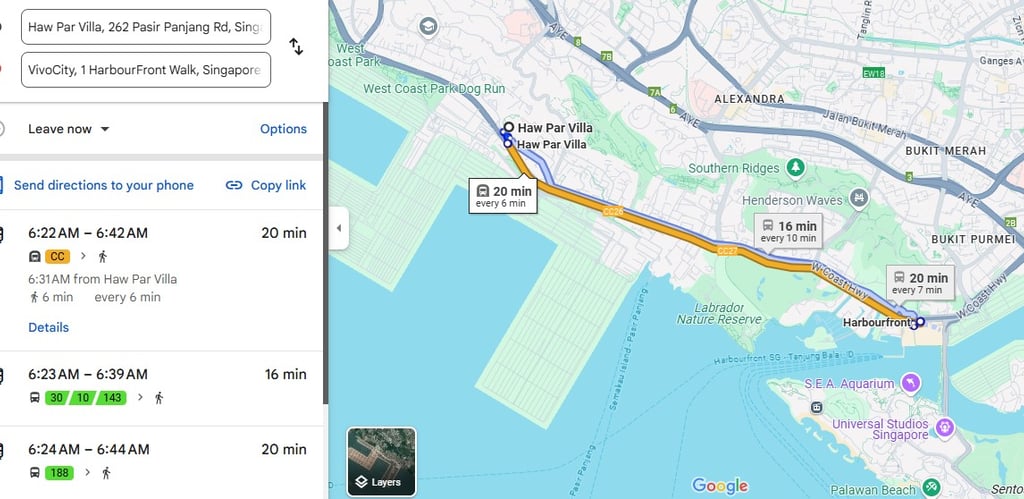
Task: Click bus icon beside 188 badge
Action: [35, 472]
